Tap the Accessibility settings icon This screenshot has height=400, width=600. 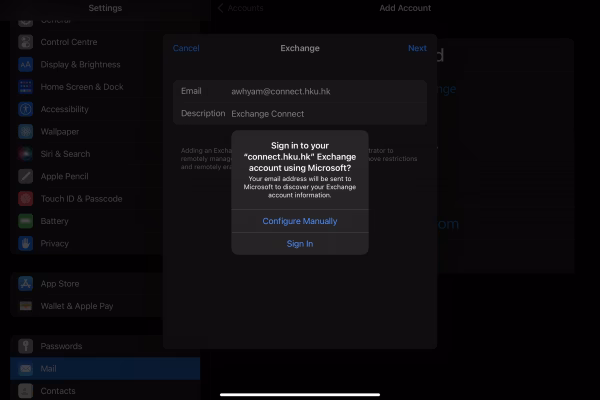click(x=26, y=109)
